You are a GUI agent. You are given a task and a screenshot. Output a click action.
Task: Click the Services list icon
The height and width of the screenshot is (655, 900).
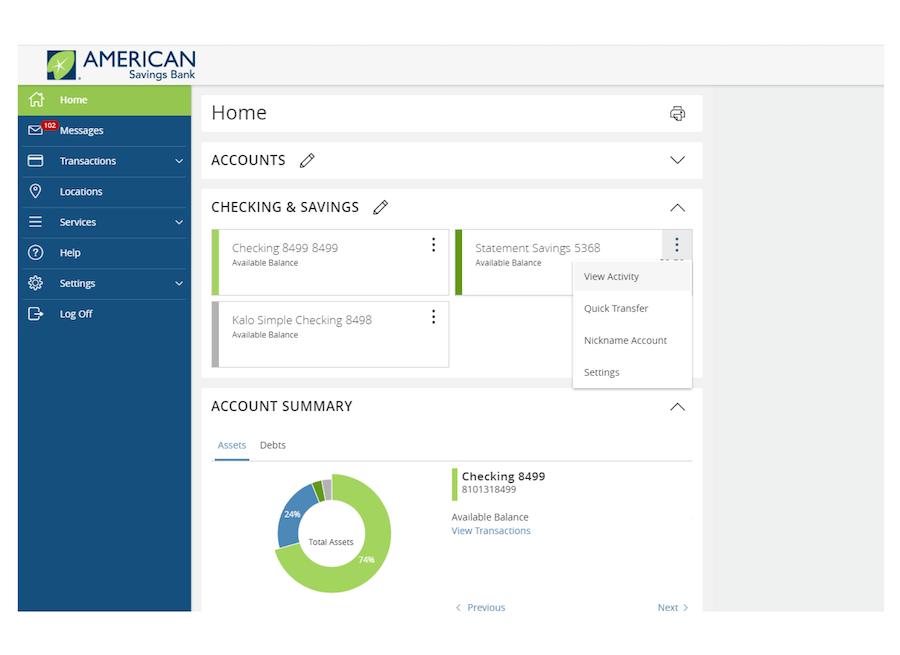35,222
